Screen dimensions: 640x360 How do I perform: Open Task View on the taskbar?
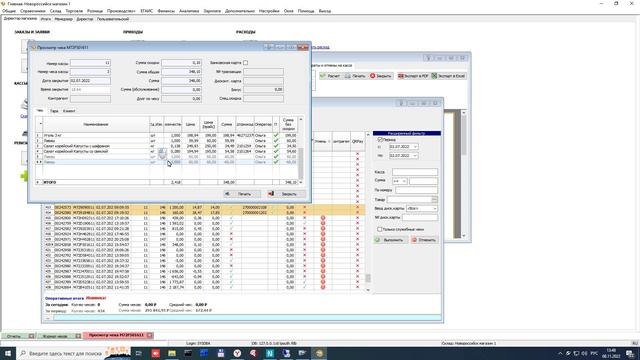pyautogui.click(x=139, y=353)
